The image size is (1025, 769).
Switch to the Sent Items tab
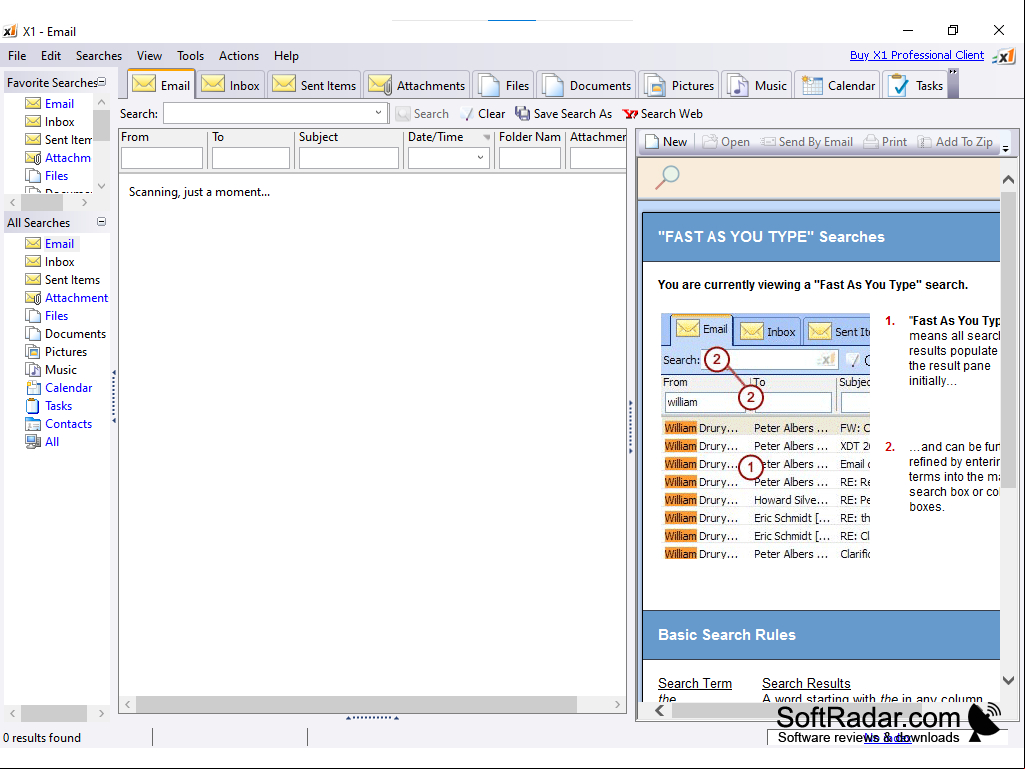click(x=314, y=85)
